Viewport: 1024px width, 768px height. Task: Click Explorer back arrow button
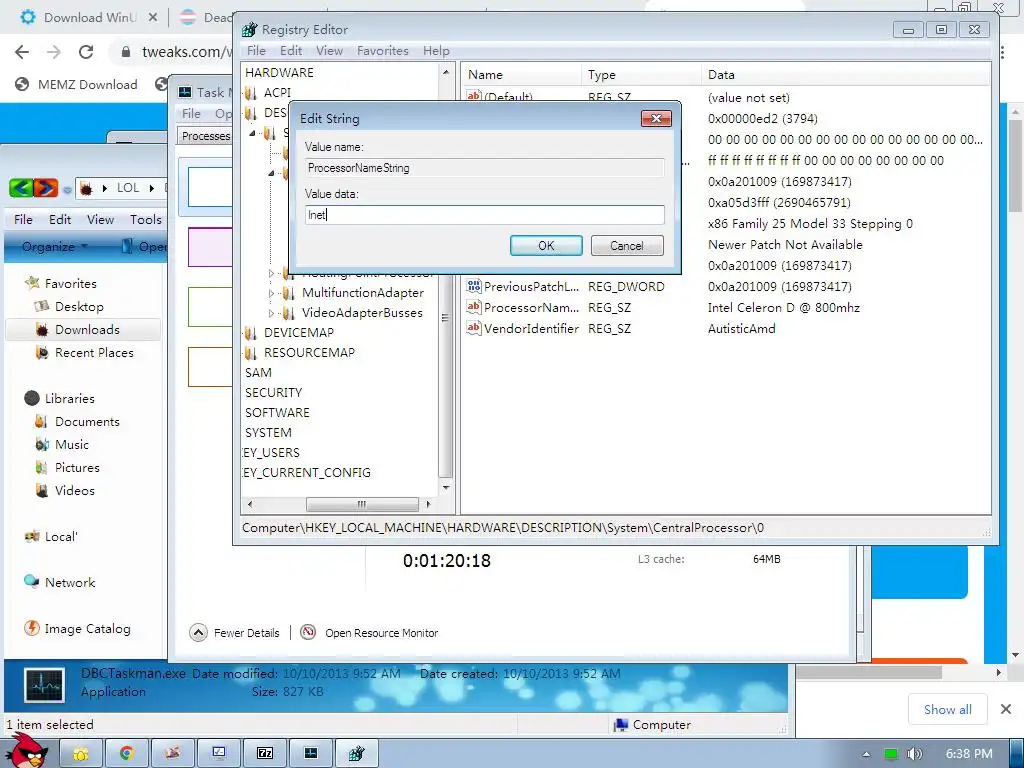click(21, 188)
